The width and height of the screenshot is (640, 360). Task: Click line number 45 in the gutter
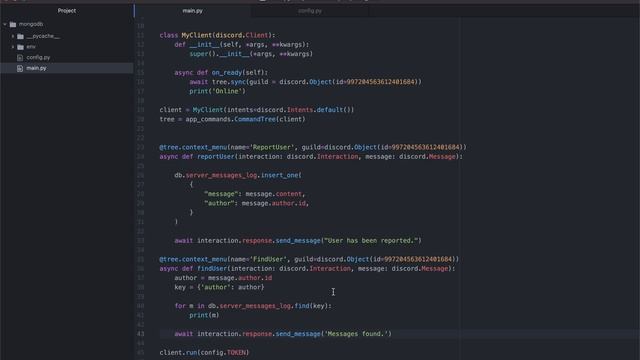tap(140, 353)
